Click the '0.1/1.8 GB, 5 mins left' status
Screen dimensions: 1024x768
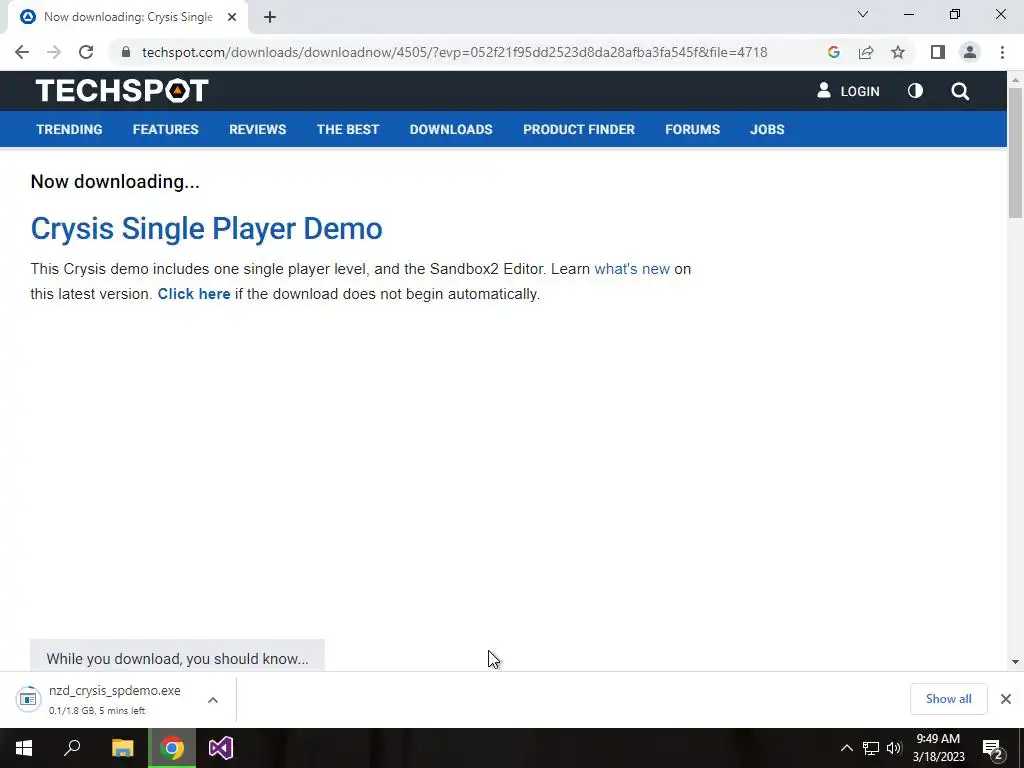coord(97,711)
